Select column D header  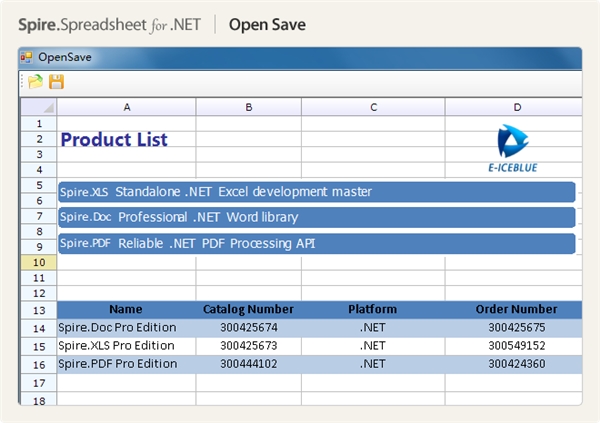514,107
